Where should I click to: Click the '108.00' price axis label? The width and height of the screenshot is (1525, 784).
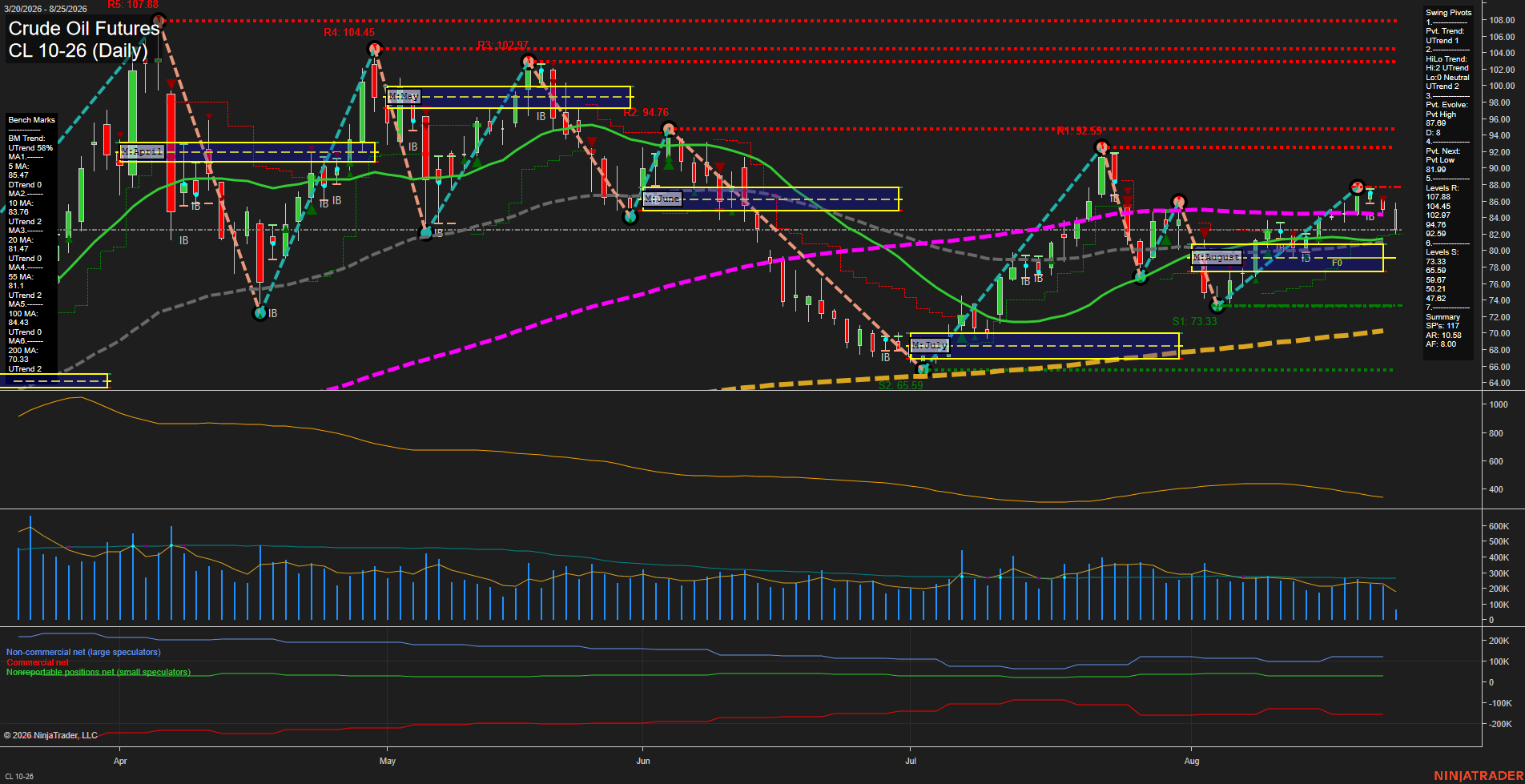click(x=1502, y=20)
